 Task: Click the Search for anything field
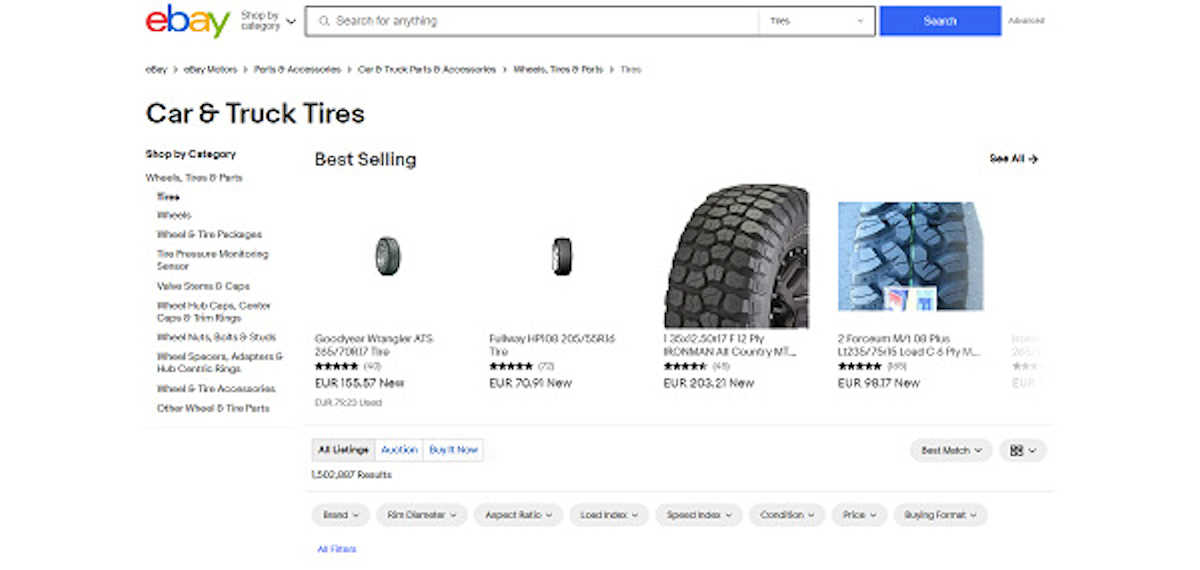click(x=540, y=21)
